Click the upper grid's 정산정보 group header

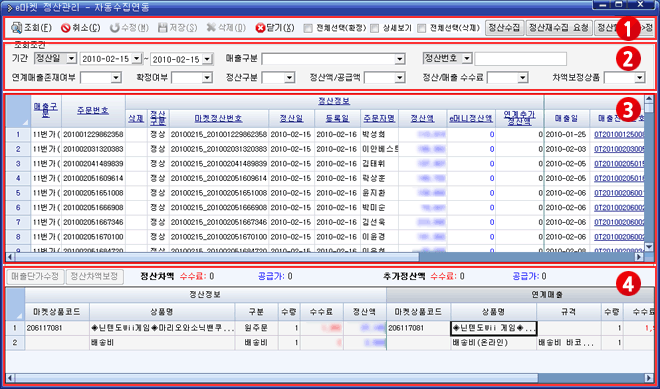334,101
